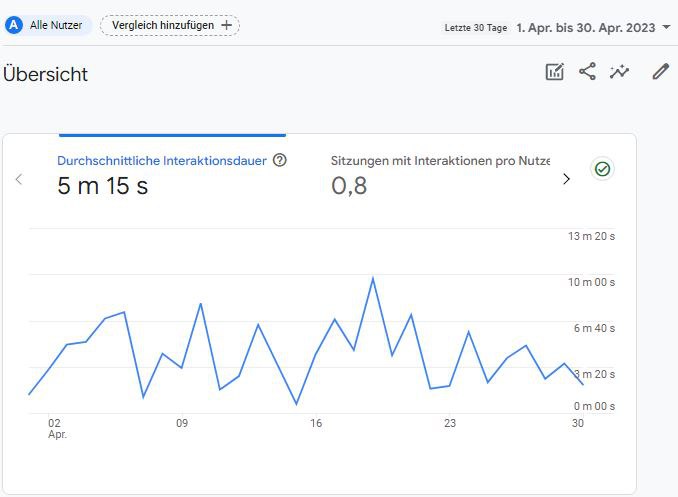Open the customize report chart icon
The width and height of the screenshot is (678, 497).
click(554, 72)
